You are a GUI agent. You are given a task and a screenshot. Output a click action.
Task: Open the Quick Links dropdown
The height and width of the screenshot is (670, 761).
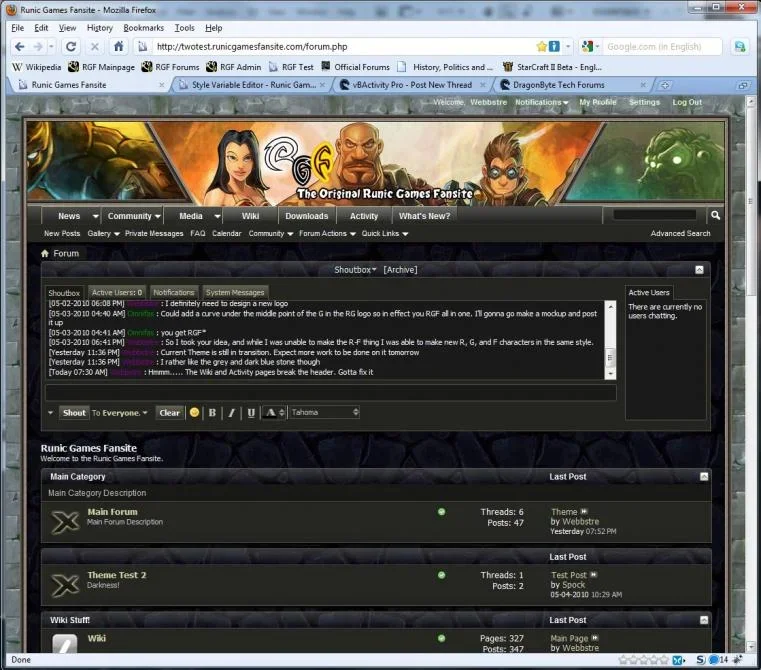click(384, 234)
